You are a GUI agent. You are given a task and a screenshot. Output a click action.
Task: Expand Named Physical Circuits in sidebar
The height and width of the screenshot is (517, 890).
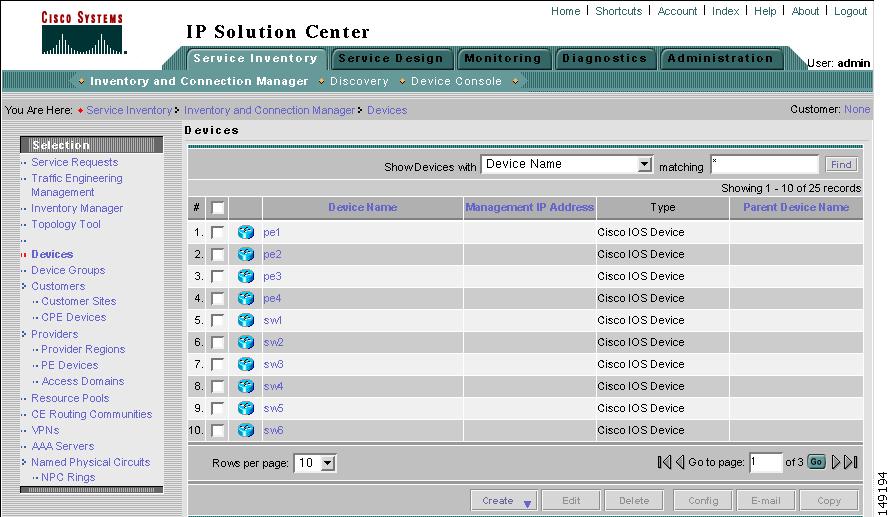[24, 462]
